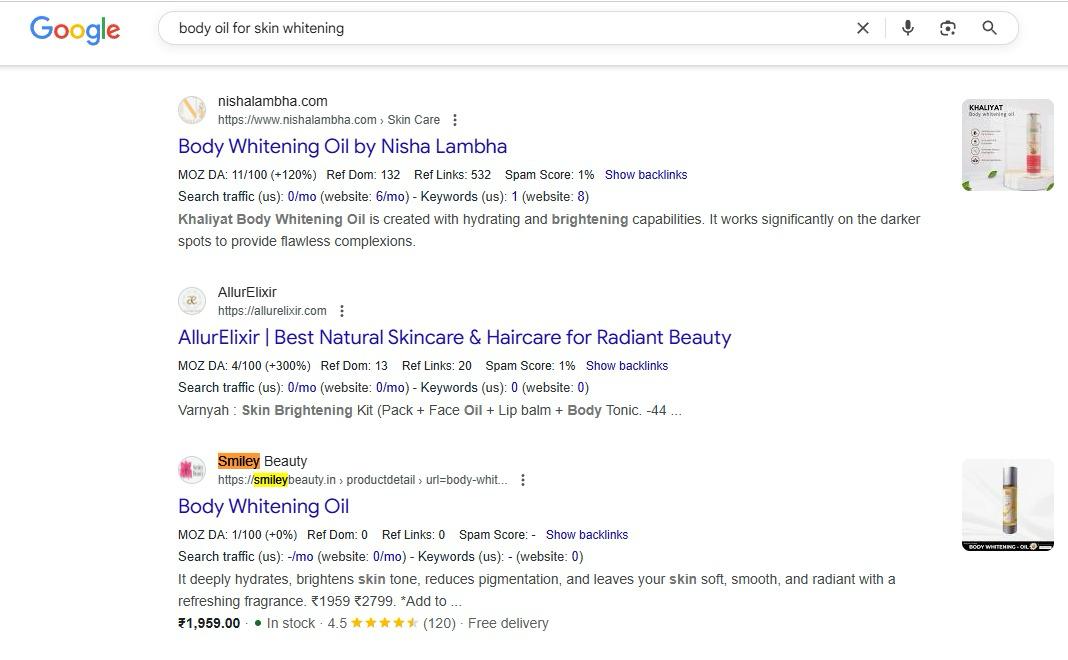Open 'Body Whitening Oil by Nisha Lambha' result
Image resolution: width=1068 pixels, height=660 pixels.
342,146
